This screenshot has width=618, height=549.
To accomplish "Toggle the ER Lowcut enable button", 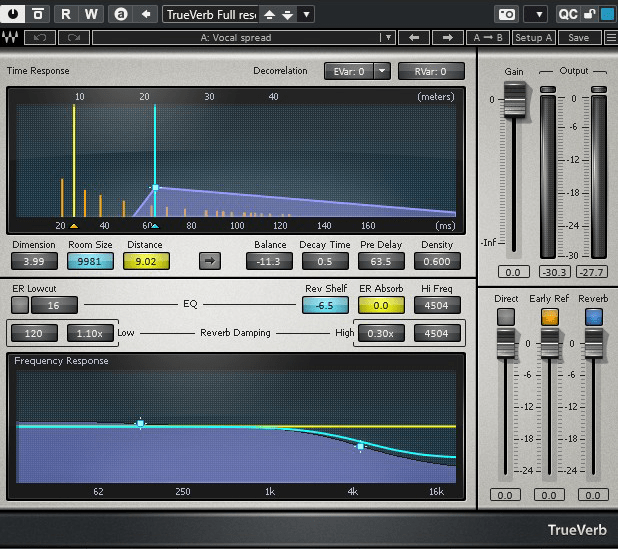I will [x=20, y=305].
